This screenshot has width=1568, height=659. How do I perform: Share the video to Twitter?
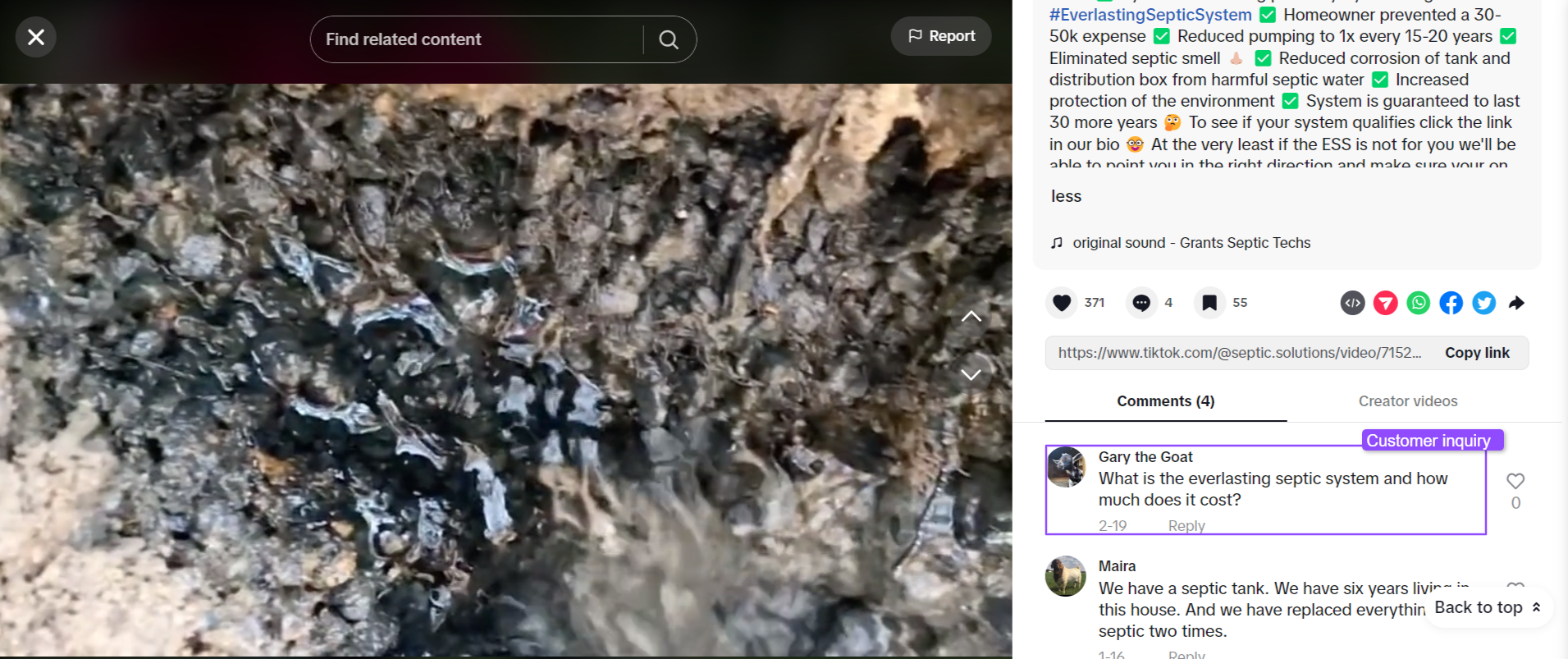pos(1484,303)
